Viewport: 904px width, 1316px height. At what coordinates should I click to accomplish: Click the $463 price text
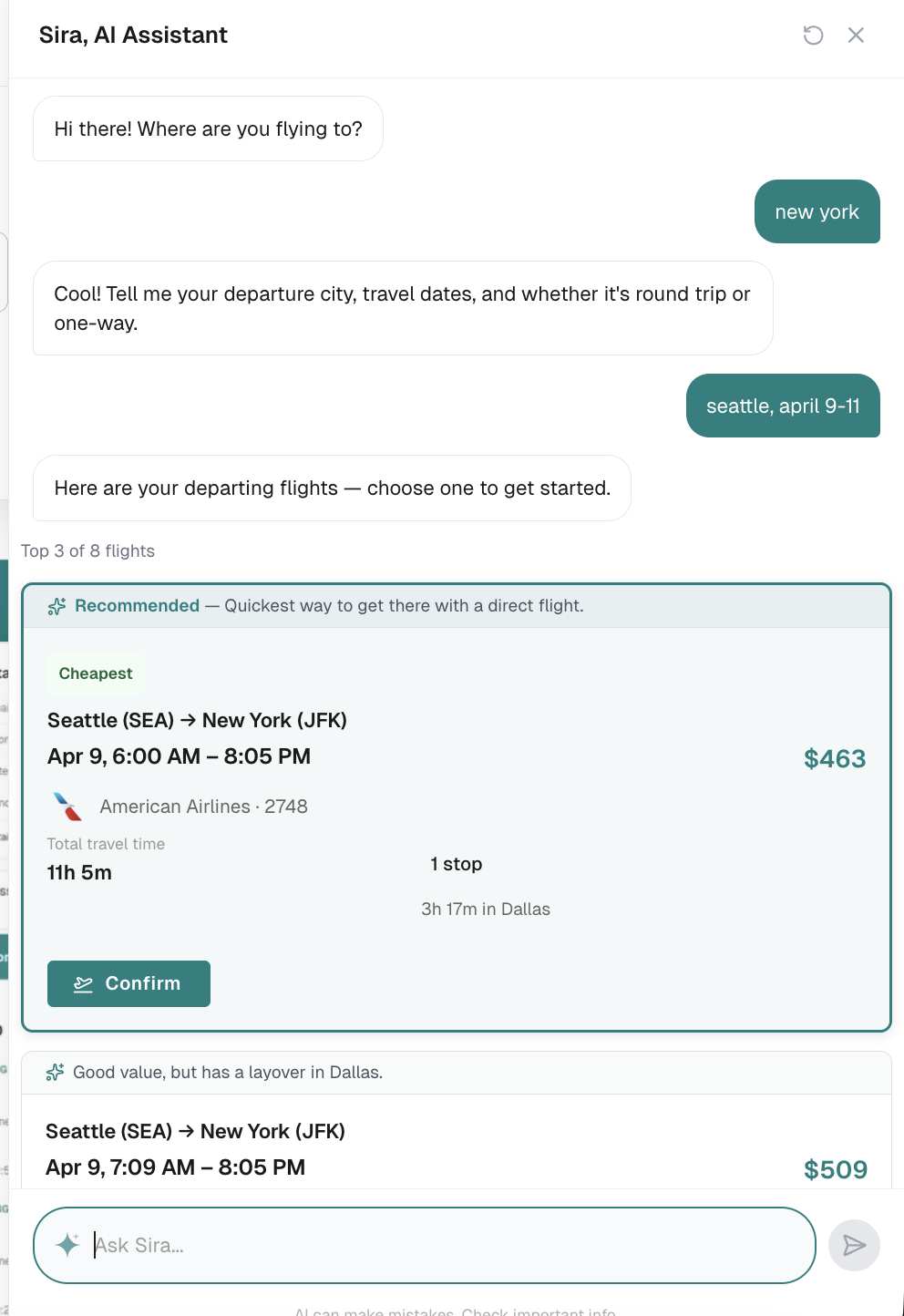point(835,758)
